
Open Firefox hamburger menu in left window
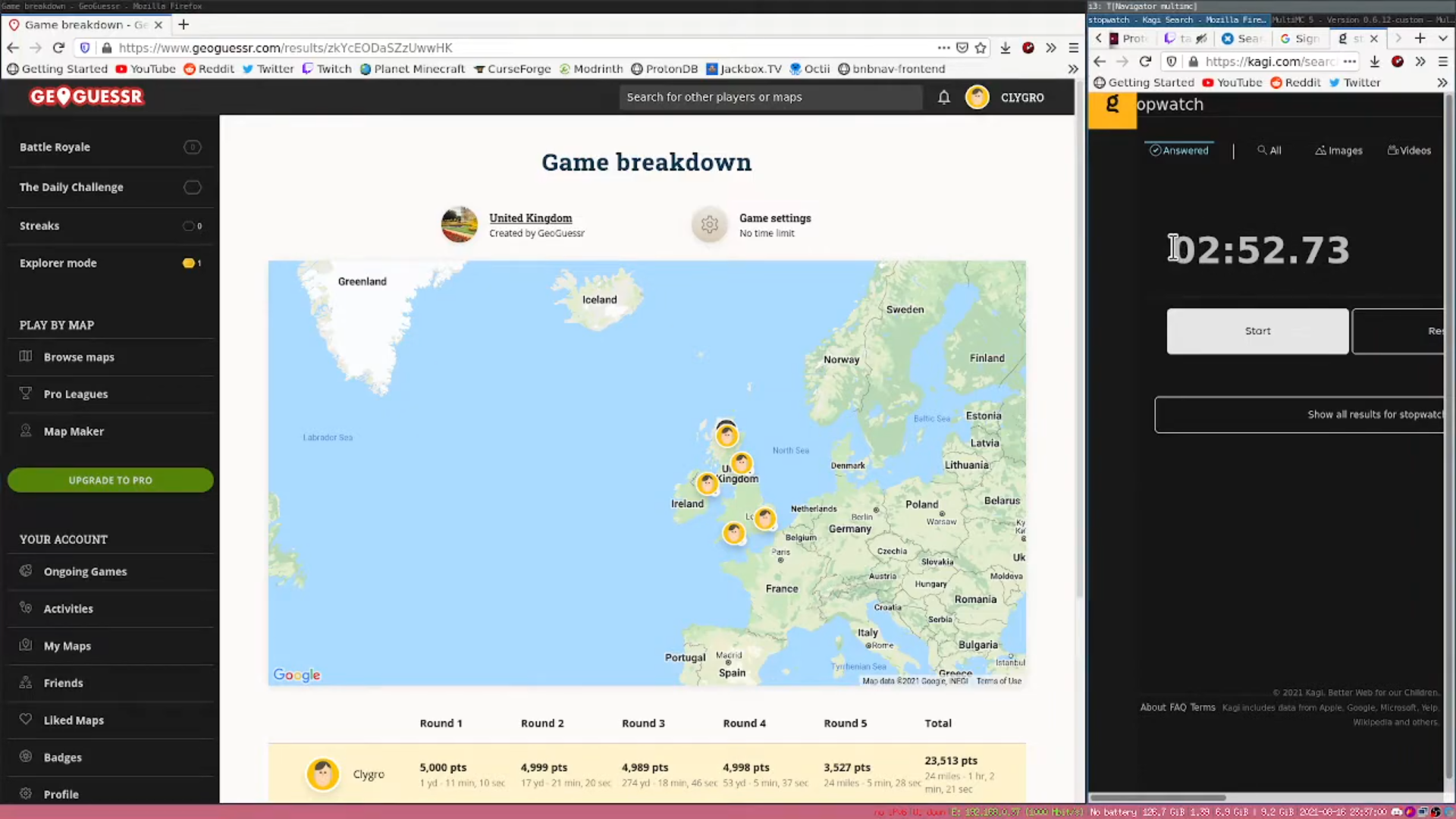point(1073,48)
